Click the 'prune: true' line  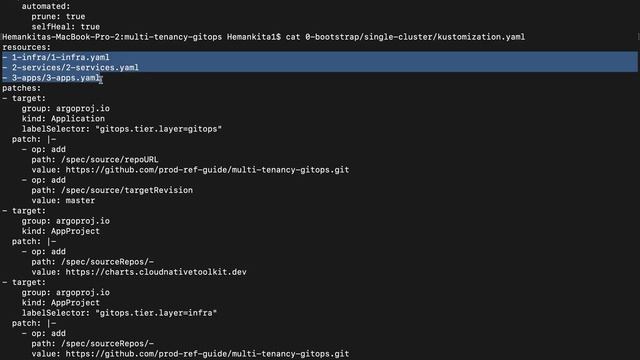[58, 17]
